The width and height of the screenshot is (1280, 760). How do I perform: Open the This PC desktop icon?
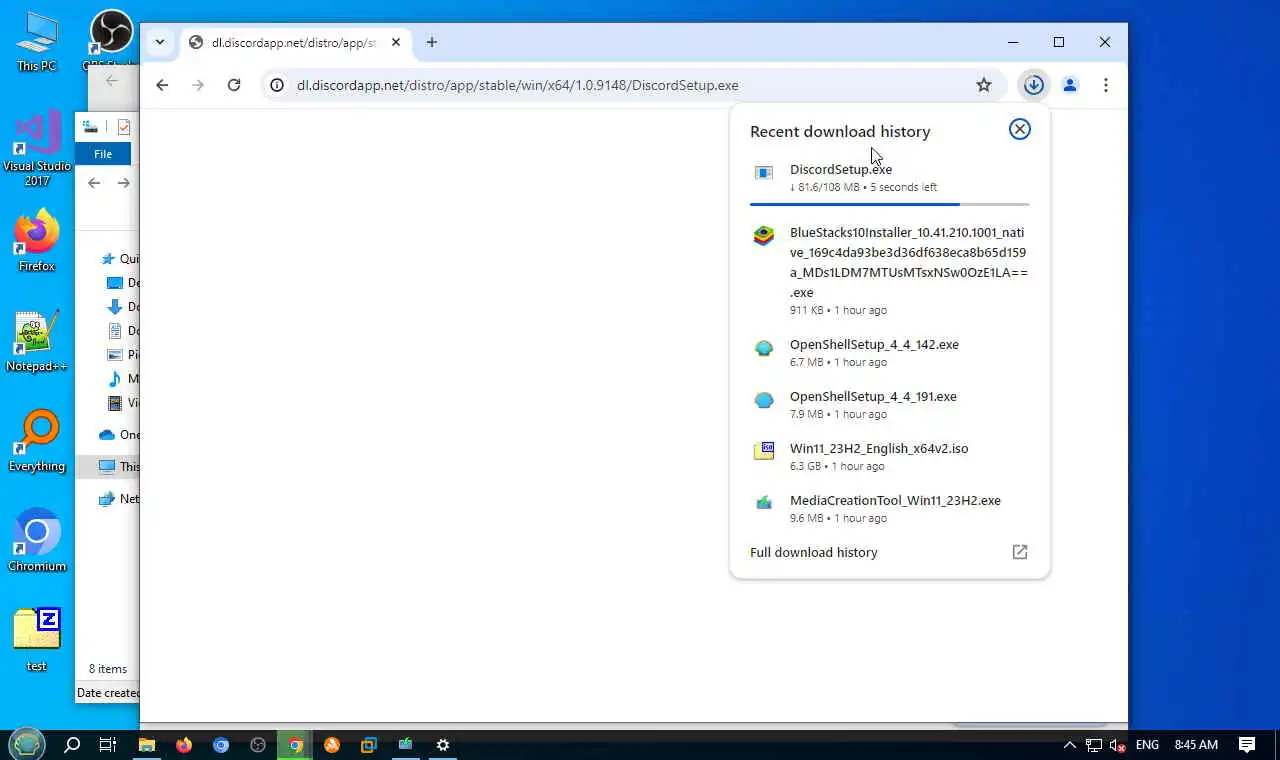click(x=37, y=42)
